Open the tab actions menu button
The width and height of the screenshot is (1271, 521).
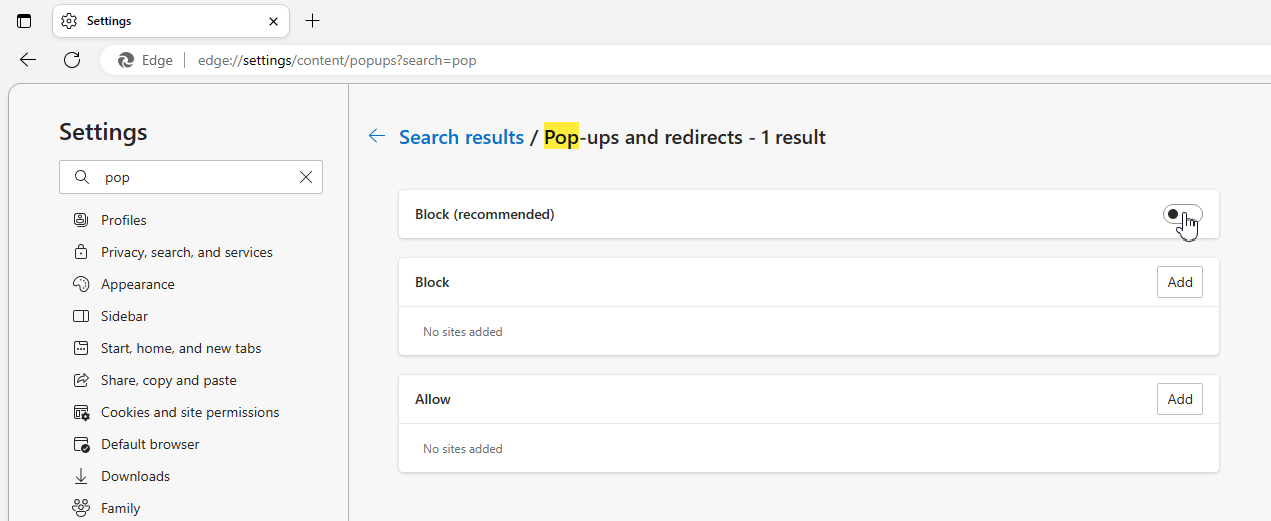[24, 21]
